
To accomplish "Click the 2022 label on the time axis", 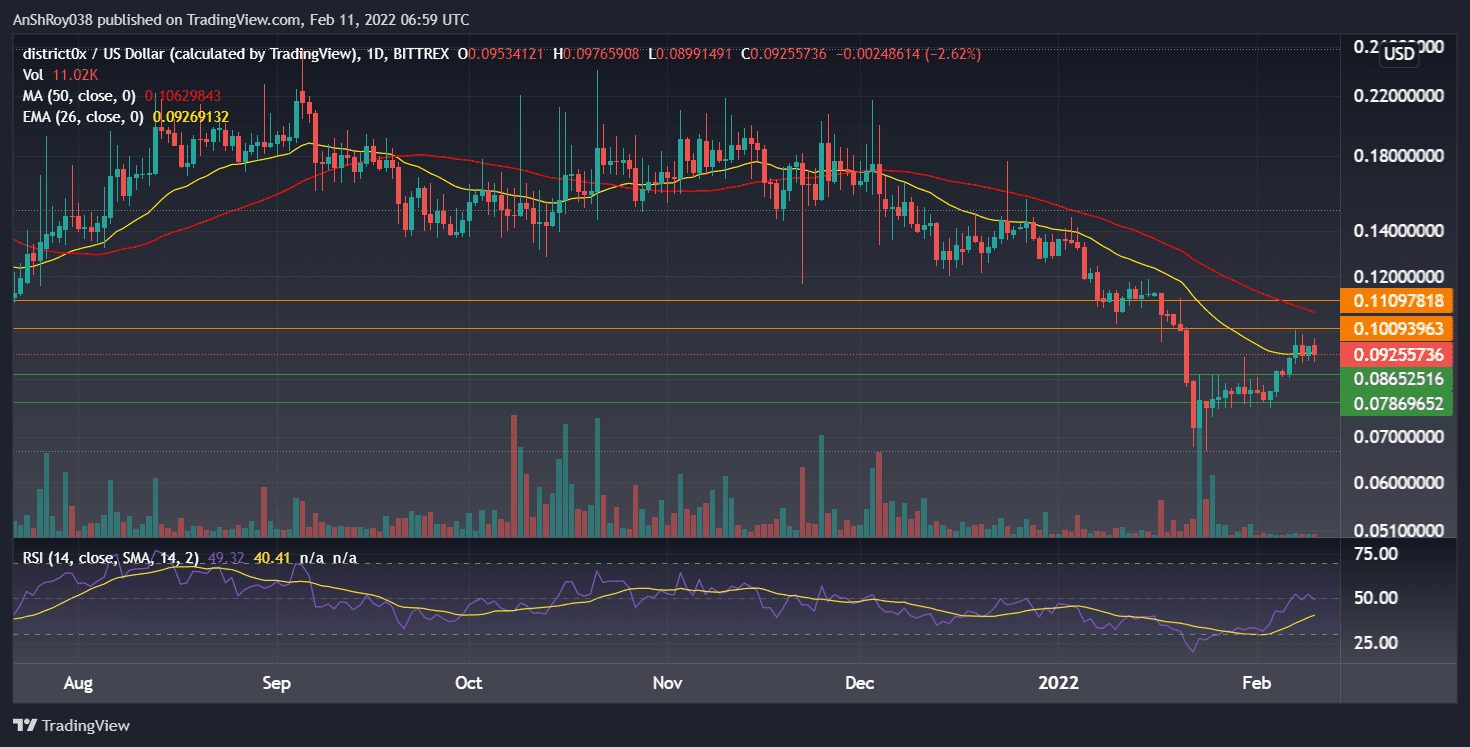I will [1059, 683].
